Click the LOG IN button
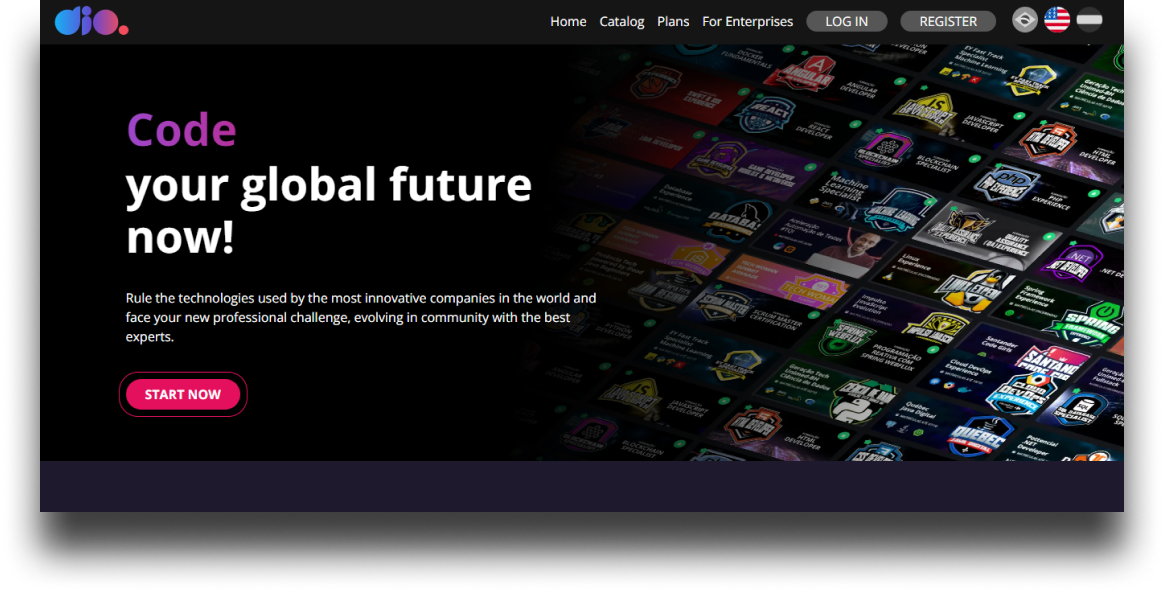Image resolution: width=1165 pixels, height=592 pixels. (x=846, y=22)
